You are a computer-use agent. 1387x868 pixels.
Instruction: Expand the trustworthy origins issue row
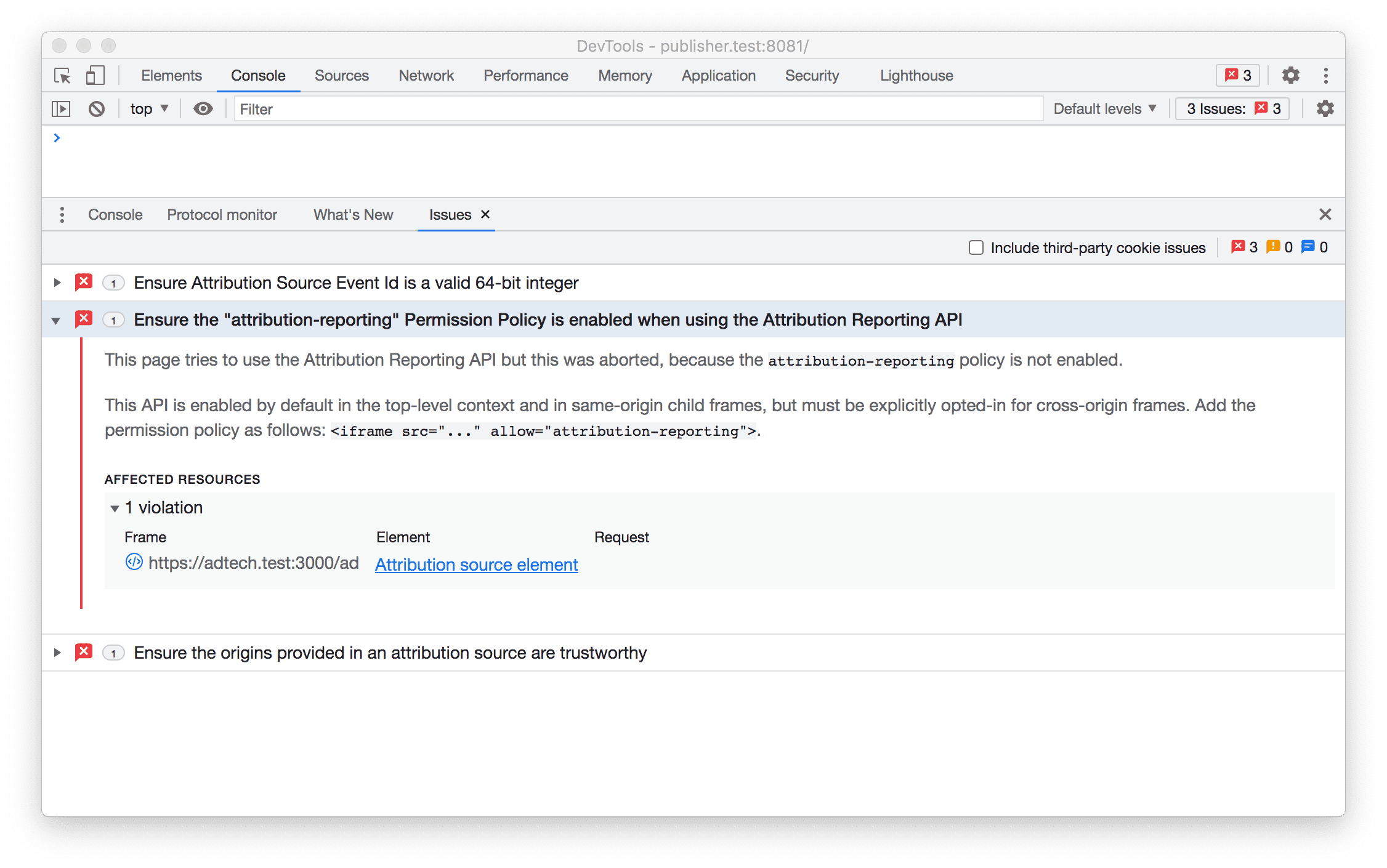(x=56, y=653)
